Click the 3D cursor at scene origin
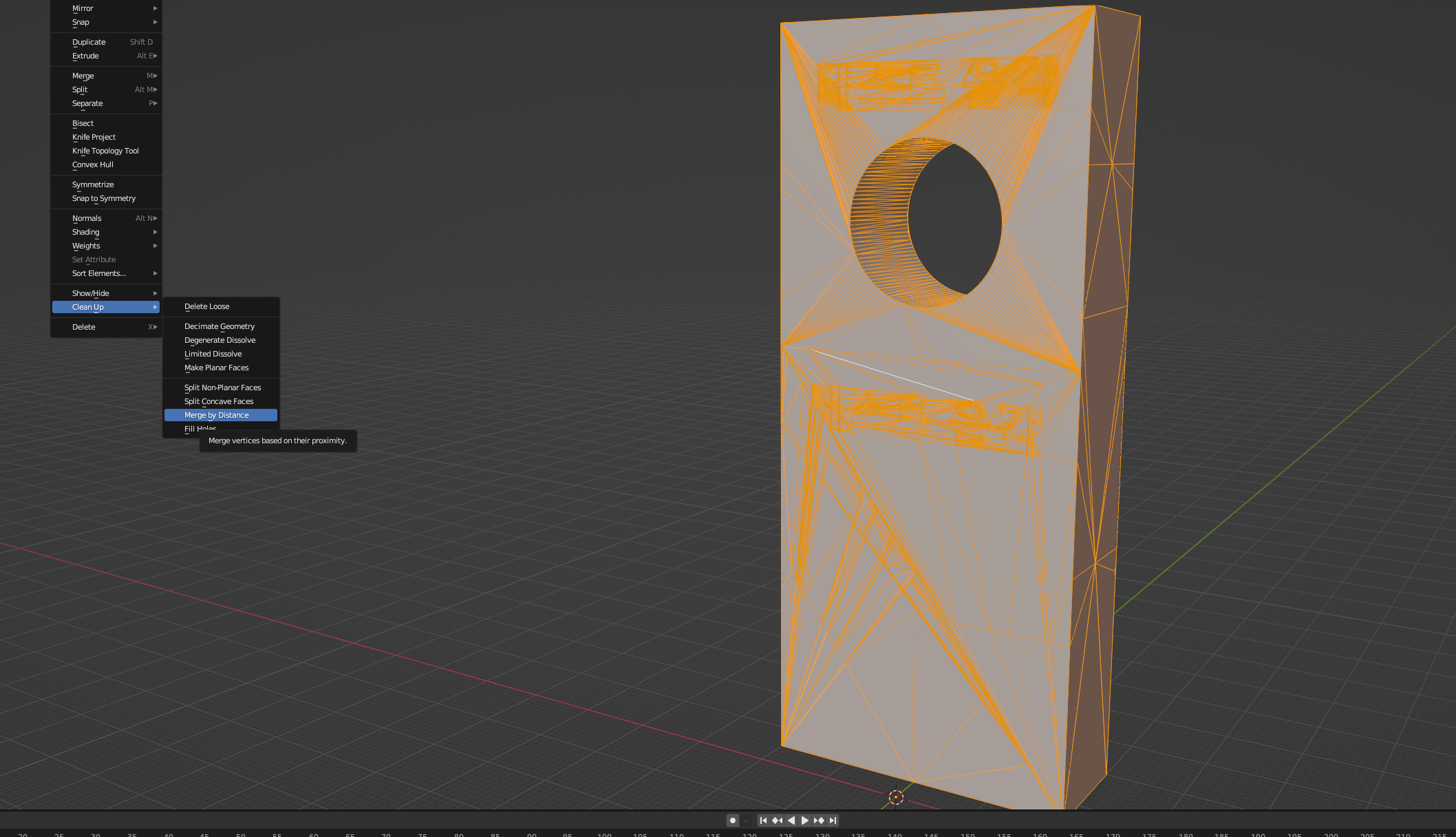 tap(896, 797)
